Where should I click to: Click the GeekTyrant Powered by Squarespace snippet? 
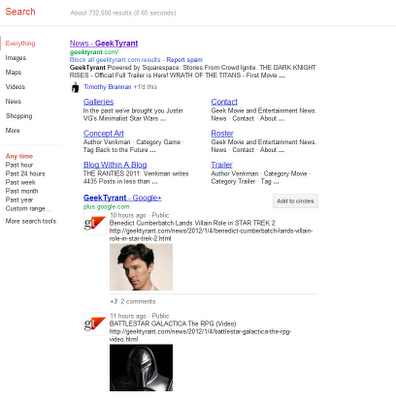pos(193,72)
